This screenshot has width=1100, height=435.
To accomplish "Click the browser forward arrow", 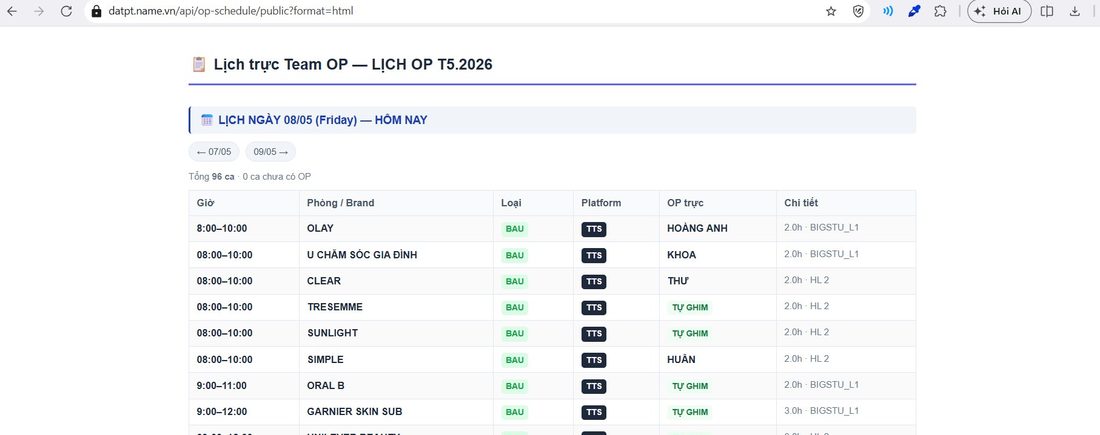I will [39, 11].
